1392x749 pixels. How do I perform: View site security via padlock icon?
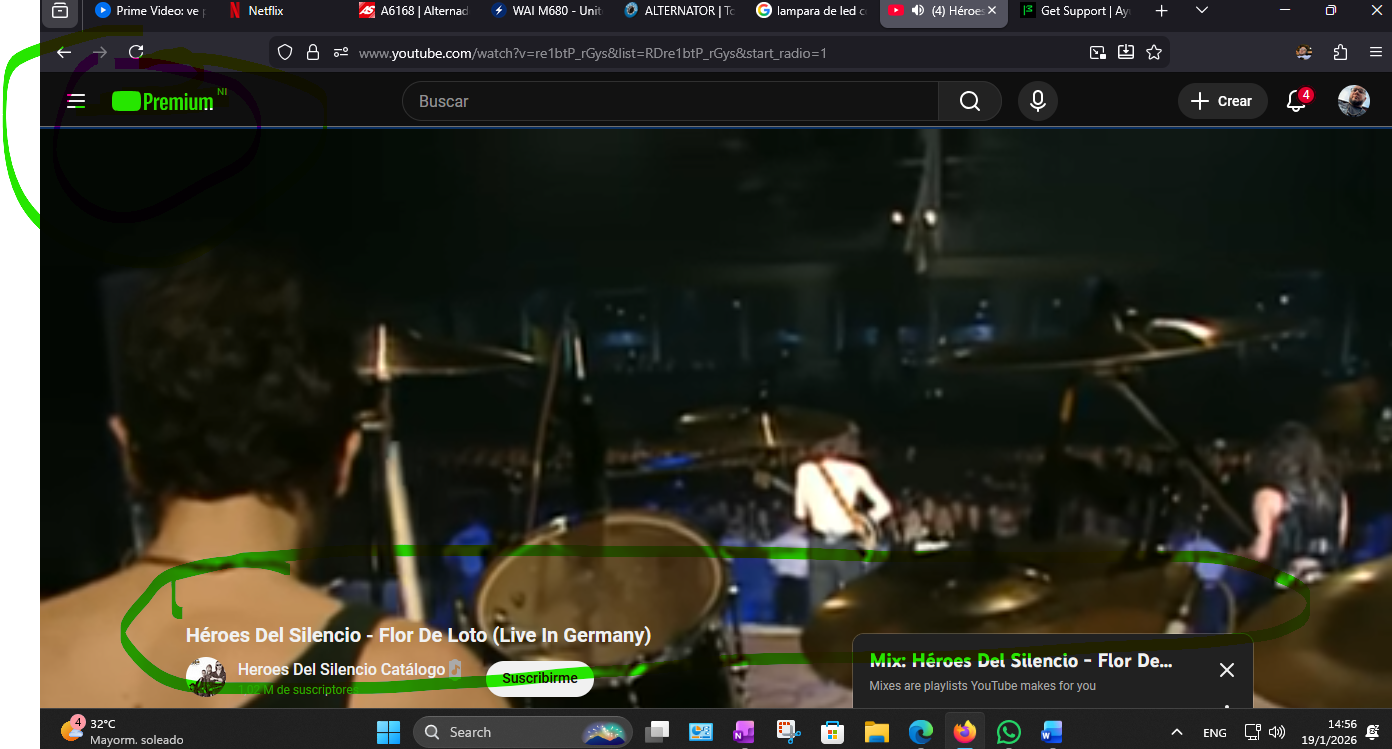(313, 52)
